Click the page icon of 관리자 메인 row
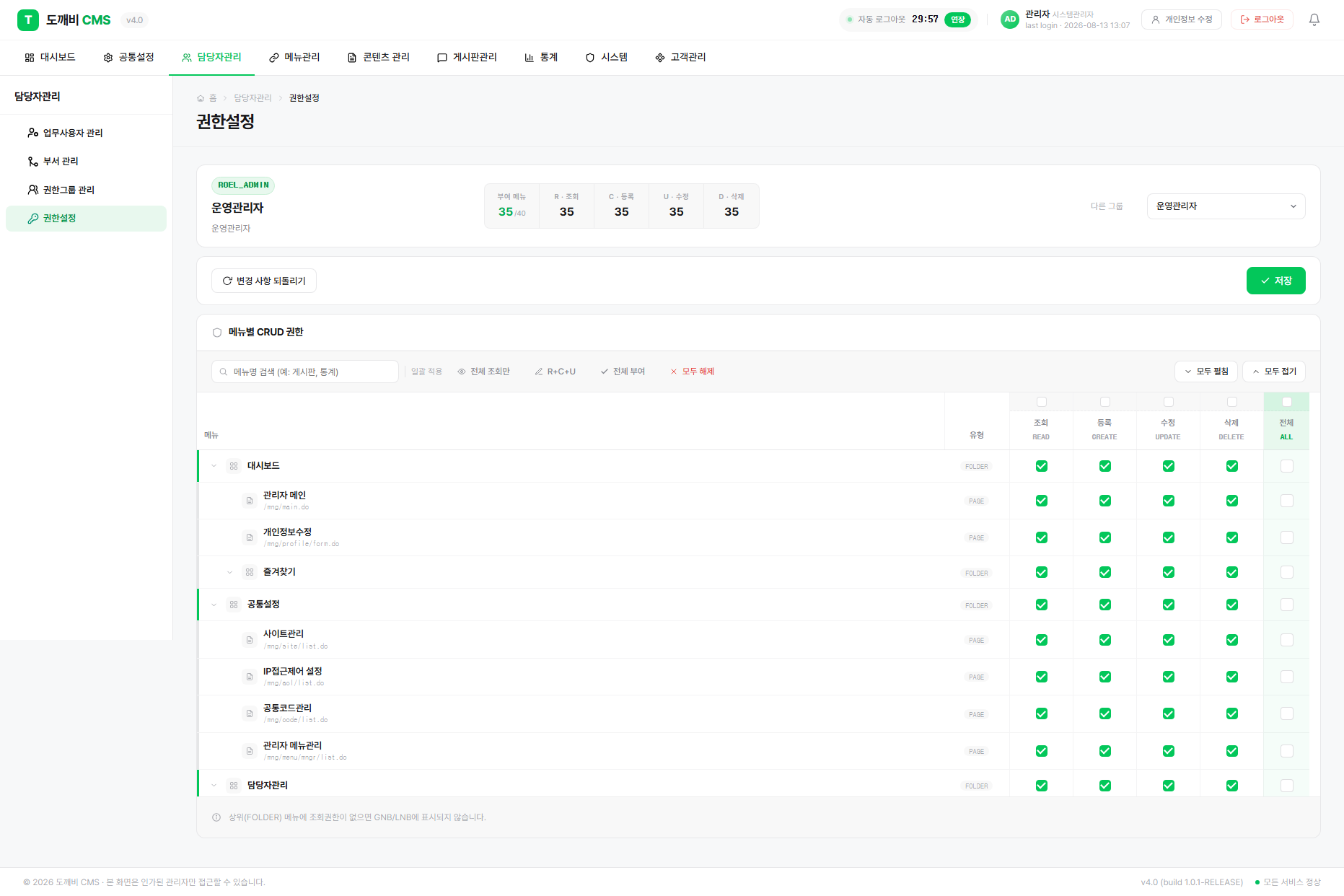The height and width of the screenshot is (896, 1344). pos(250,501)
